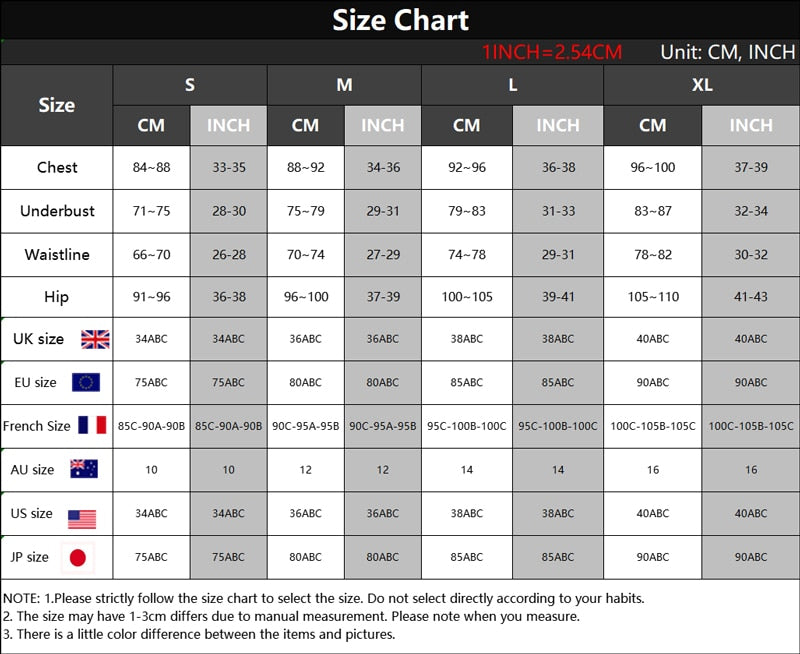Screen dimensions: 800x654
Task: Click the Waistline row label
Action: tap(57, 254)
